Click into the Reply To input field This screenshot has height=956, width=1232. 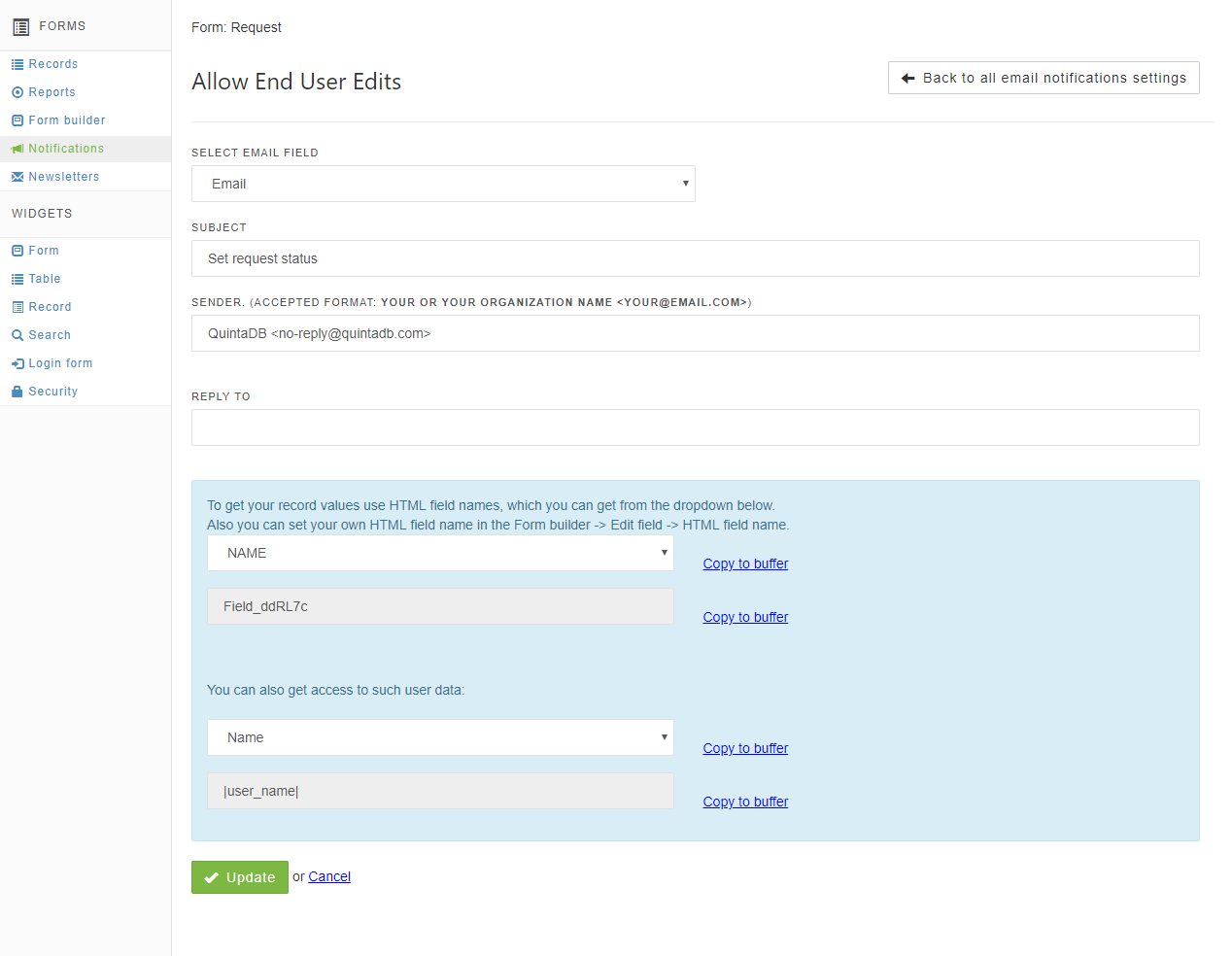(695, 427)
